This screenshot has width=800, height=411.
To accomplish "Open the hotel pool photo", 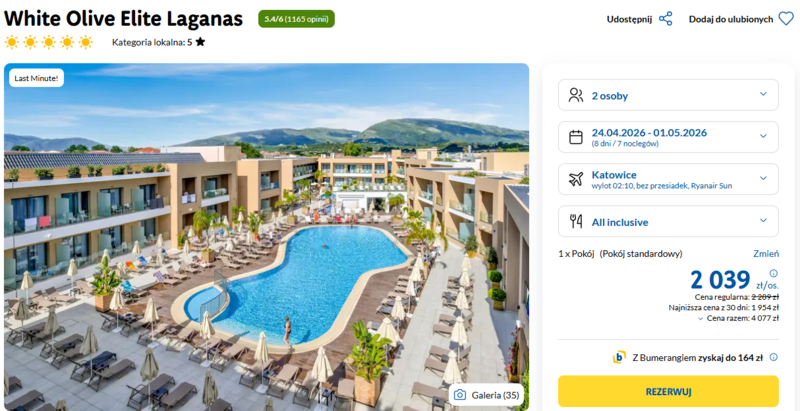I will click(266, 237).
